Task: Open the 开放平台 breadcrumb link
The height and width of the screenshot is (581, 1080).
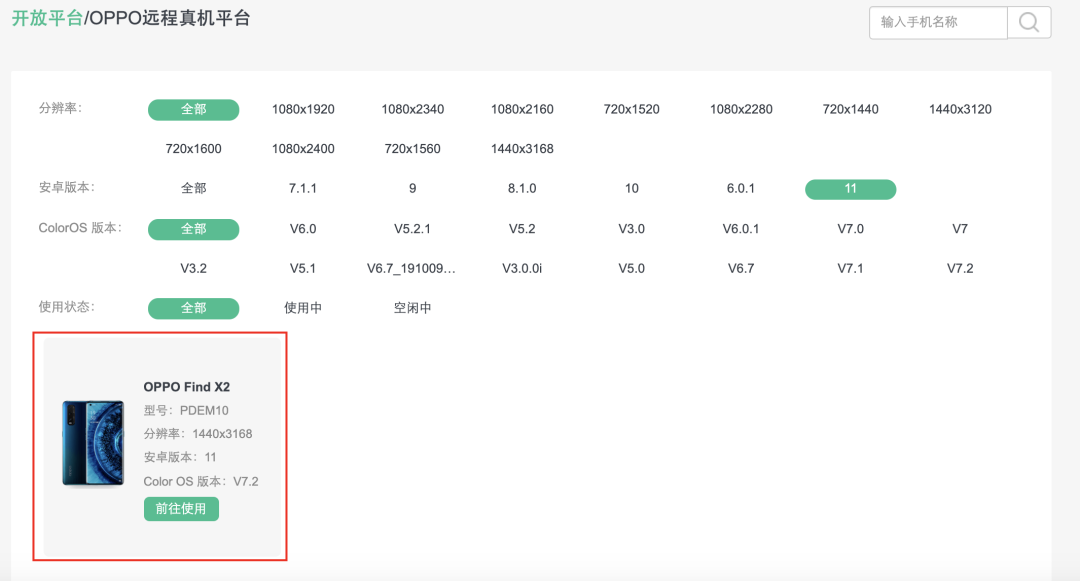Action: pyautogui.click(x=47, y=18)
